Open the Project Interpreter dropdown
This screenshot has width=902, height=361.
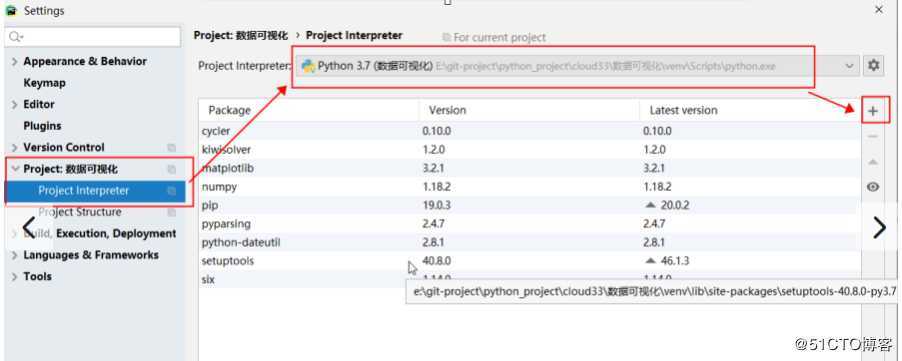[x=850, y=66]
